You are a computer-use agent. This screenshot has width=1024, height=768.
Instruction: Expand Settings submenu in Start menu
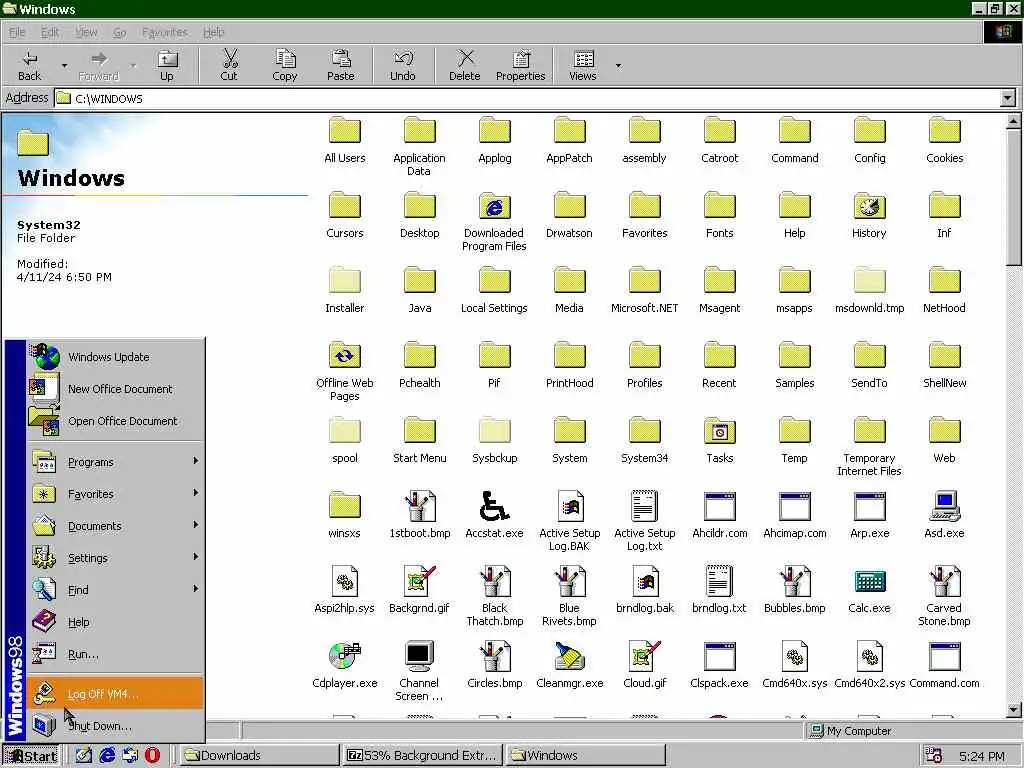point(116,558)
